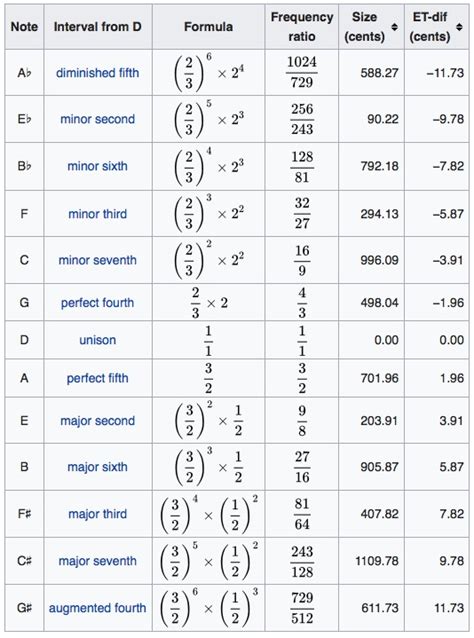Screen dimensions: 474x638
Task: Open the major seventh link
Action: [x=98, y=561]
